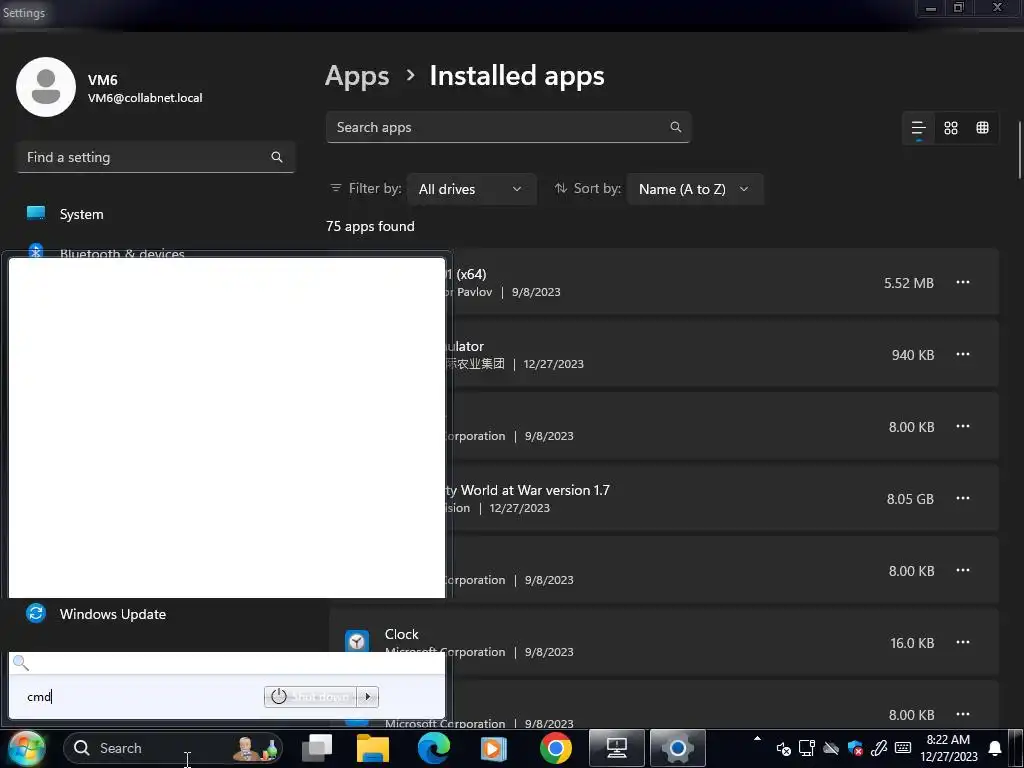Open more options for 5.52 MB app
This screenshot has height=768, width=1024.
pos(963,283)
